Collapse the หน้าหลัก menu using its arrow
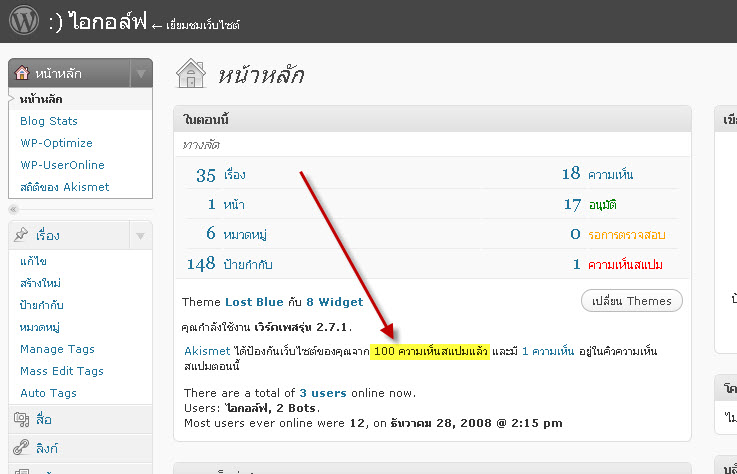The height and width of the screenshot is (474, 737). point(141,73)
